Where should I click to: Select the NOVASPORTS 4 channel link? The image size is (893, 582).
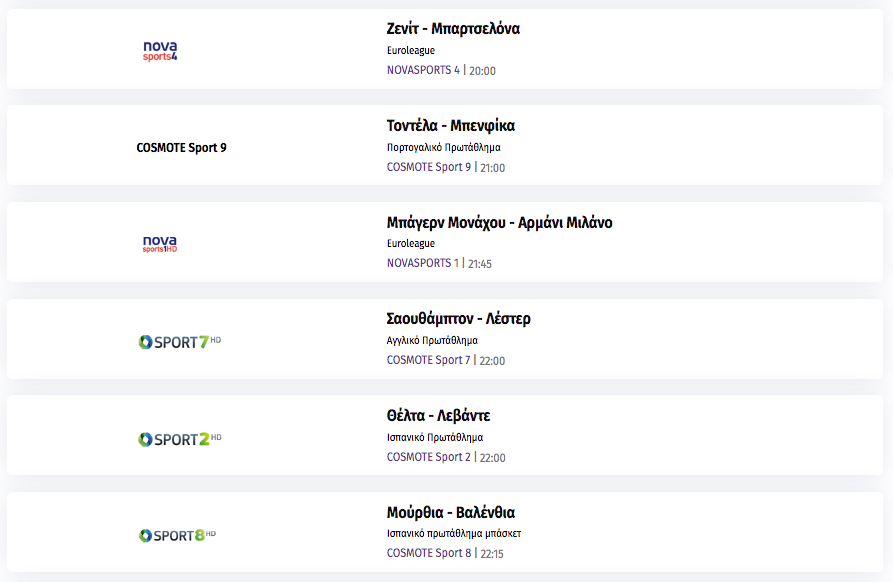tap(423, 70)
